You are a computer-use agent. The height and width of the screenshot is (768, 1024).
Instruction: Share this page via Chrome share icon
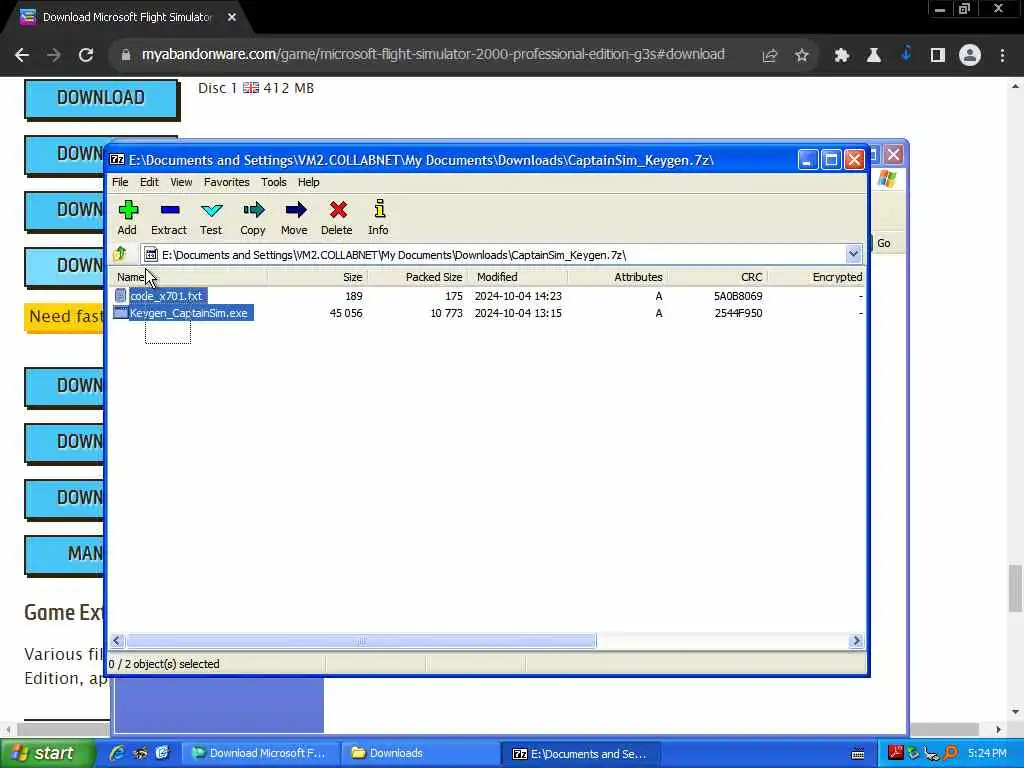coord(770,56)
